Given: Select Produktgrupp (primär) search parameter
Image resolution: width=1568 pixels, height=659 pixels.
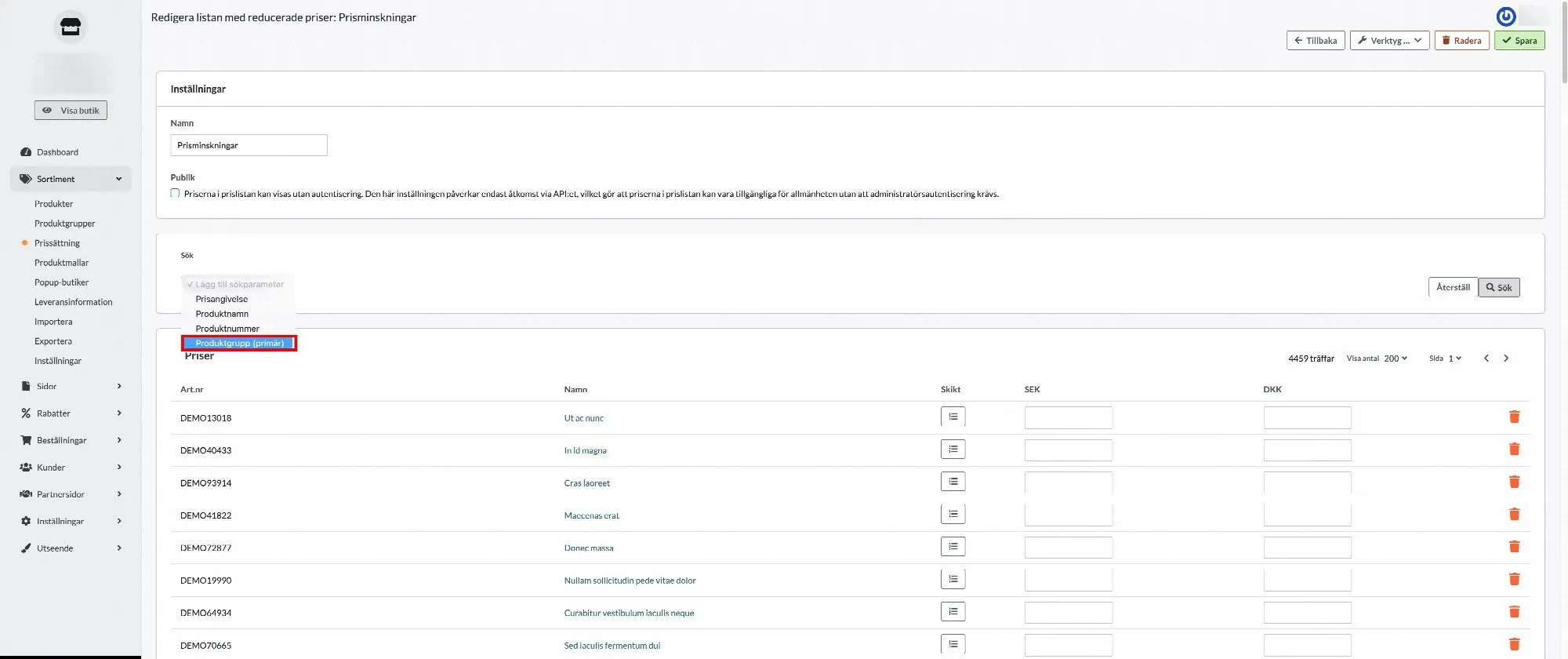Looking at the screenshot, I should pyautogui.click(x=239, y=343).
